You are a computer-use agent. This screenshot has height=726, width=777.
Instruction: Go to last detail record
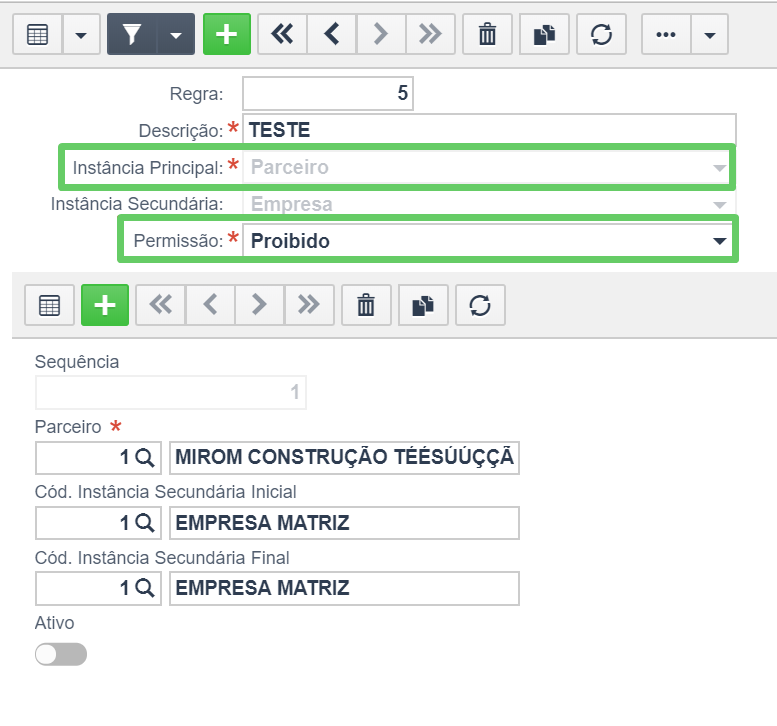pos(309,305)
